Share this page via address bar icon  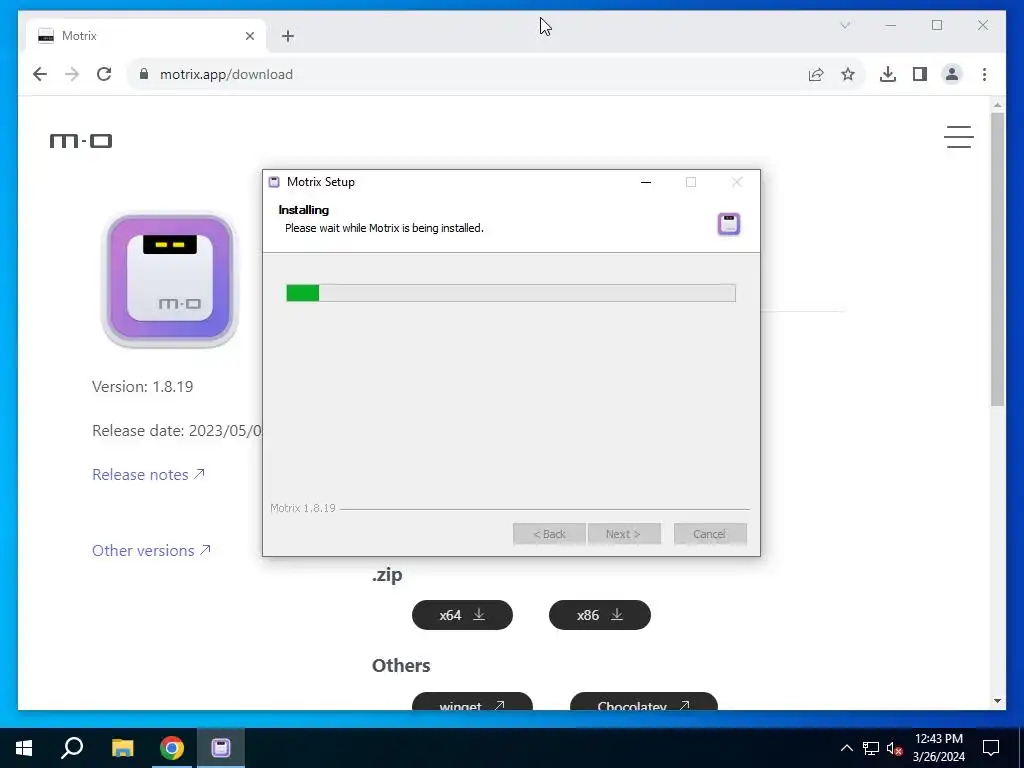pyautogui.click(x=816, y=74)
